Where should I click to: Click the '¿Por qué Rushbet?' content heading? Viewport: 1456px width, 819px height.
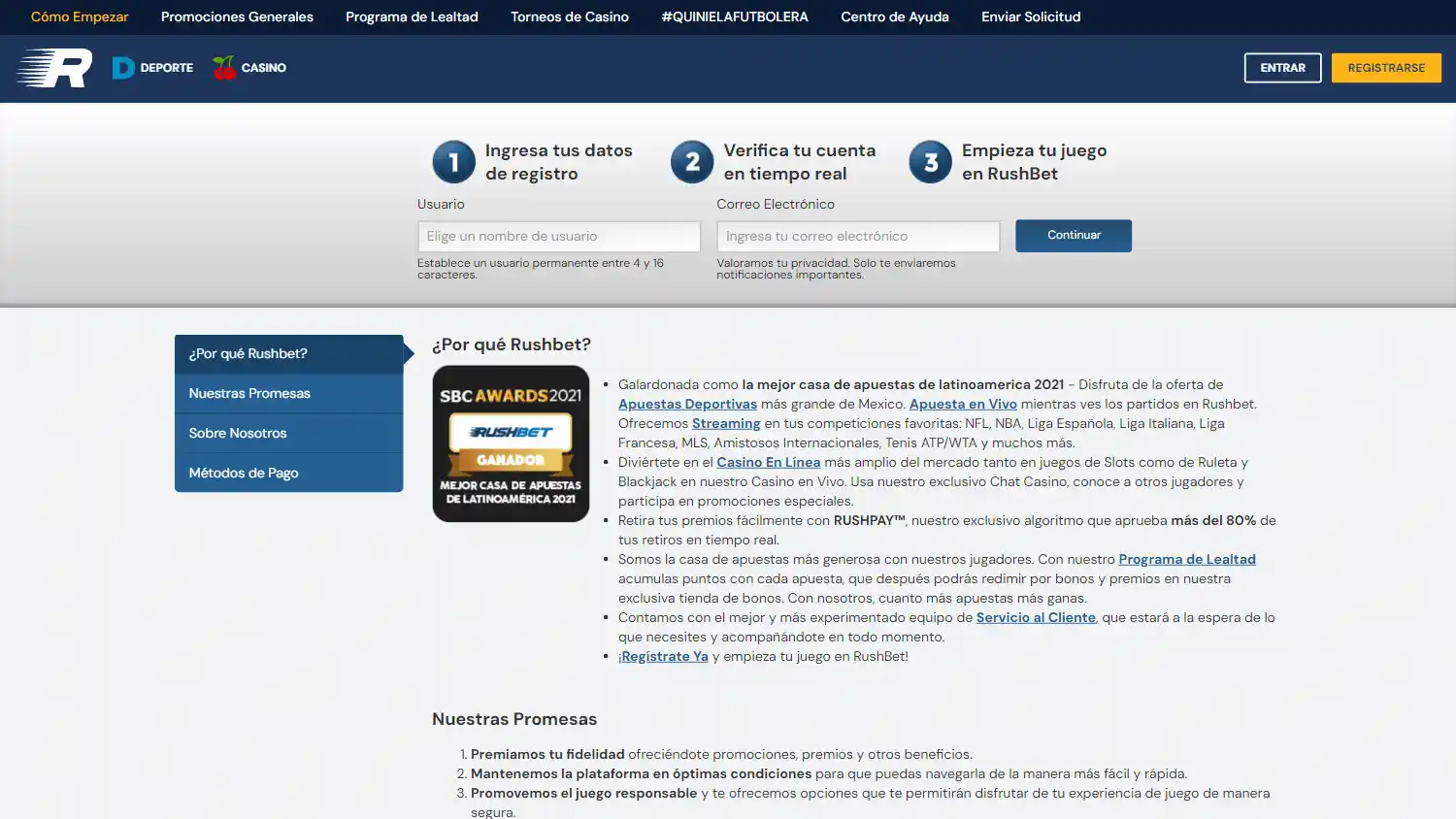click(512, 344)
